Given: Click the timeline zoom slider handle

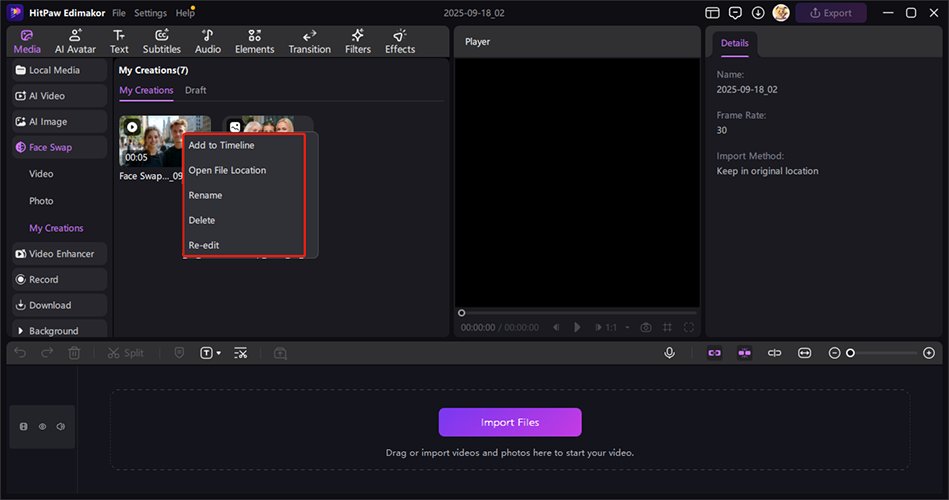Looking at the screenshot, I should point(851,353).
